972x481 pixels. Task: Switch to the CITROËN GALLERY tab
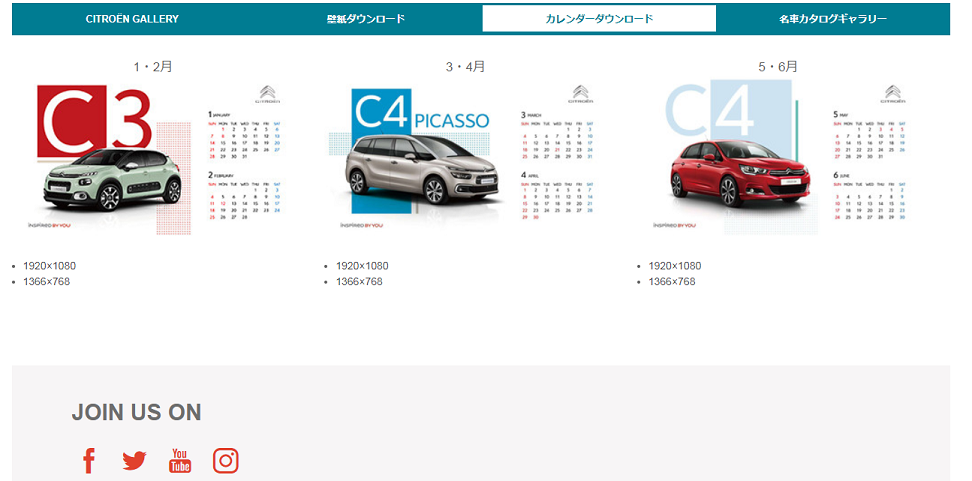(x=132, y=19)
